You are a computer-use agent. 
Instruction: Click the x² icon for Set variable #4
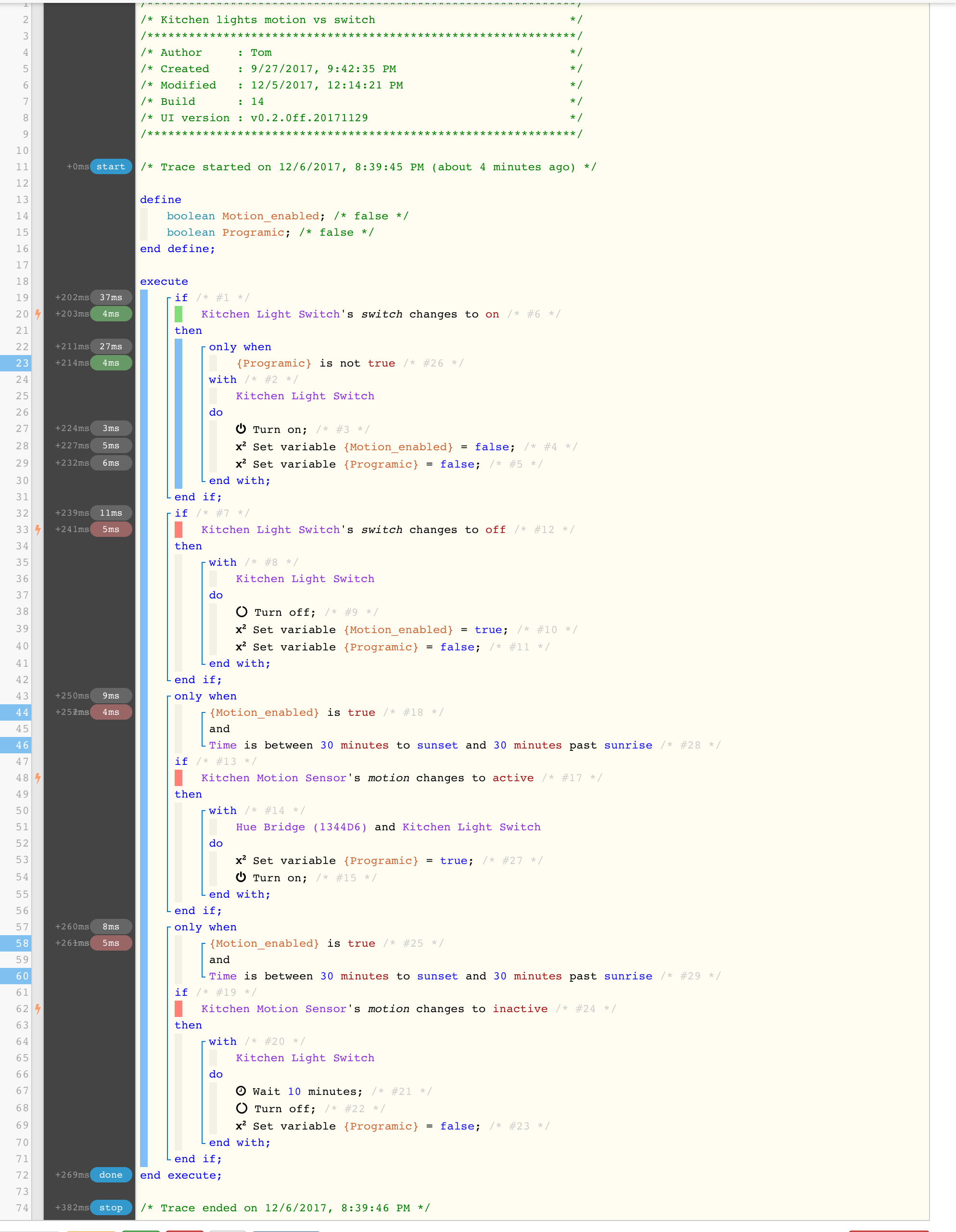(x=241, y=446)
